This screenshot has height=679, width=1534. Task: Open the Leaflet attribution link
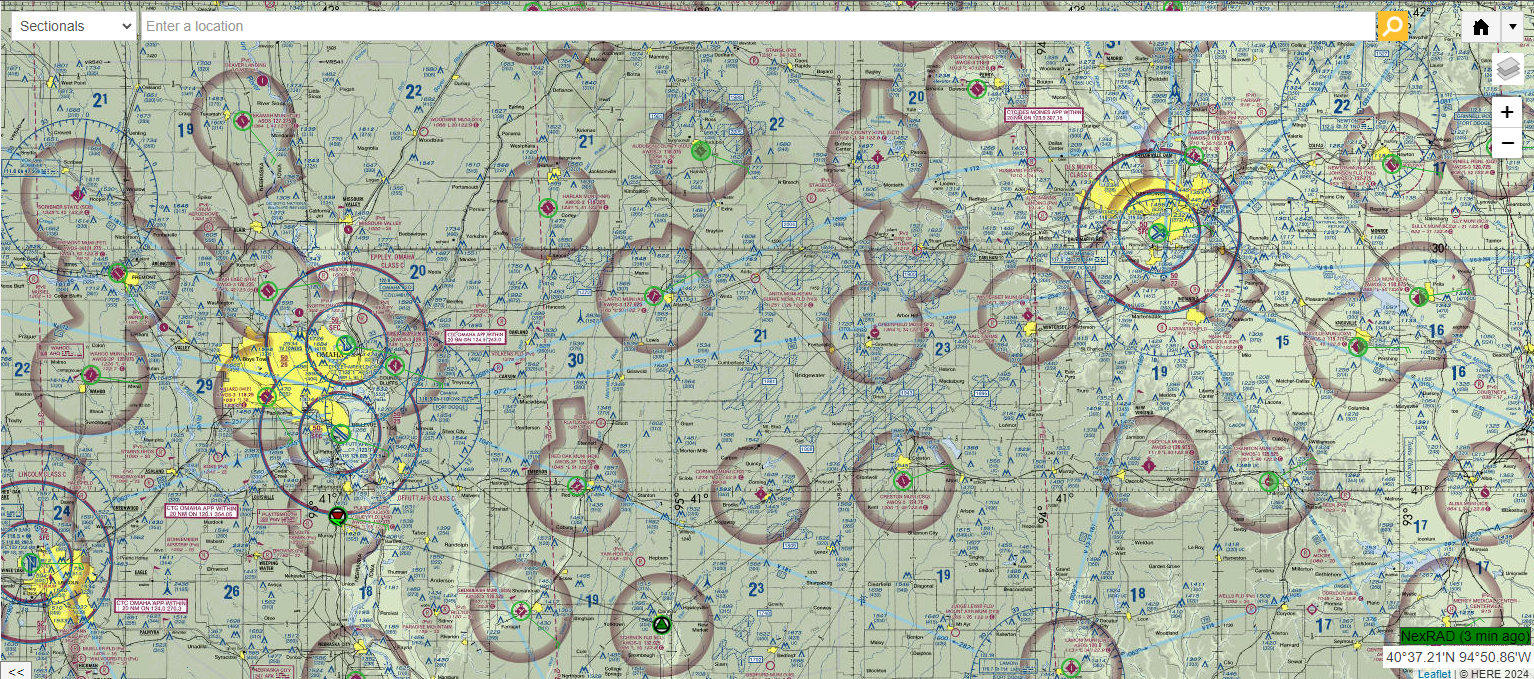pyautogui.click(x=1435, y=674)
